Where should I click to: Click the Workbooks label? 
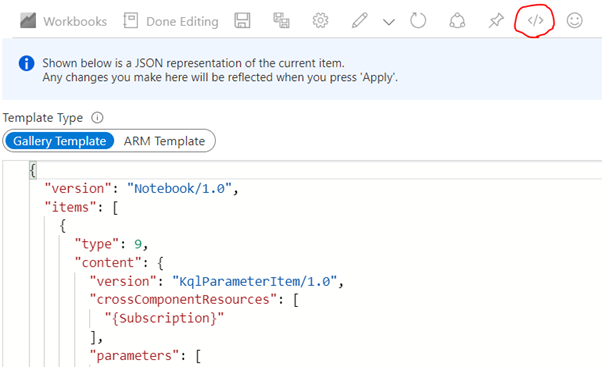pyautogui.click(x=75, y=21)
